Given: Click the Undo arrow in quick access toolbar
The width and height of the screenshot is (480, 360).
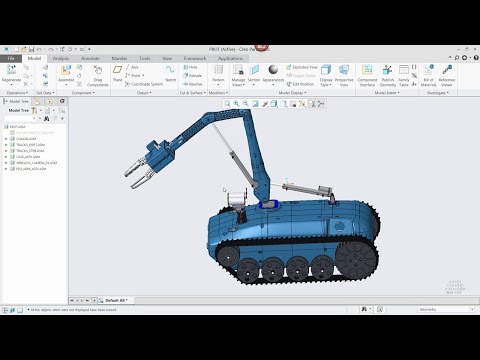Looking at the screenshot, I should [39, 49].
